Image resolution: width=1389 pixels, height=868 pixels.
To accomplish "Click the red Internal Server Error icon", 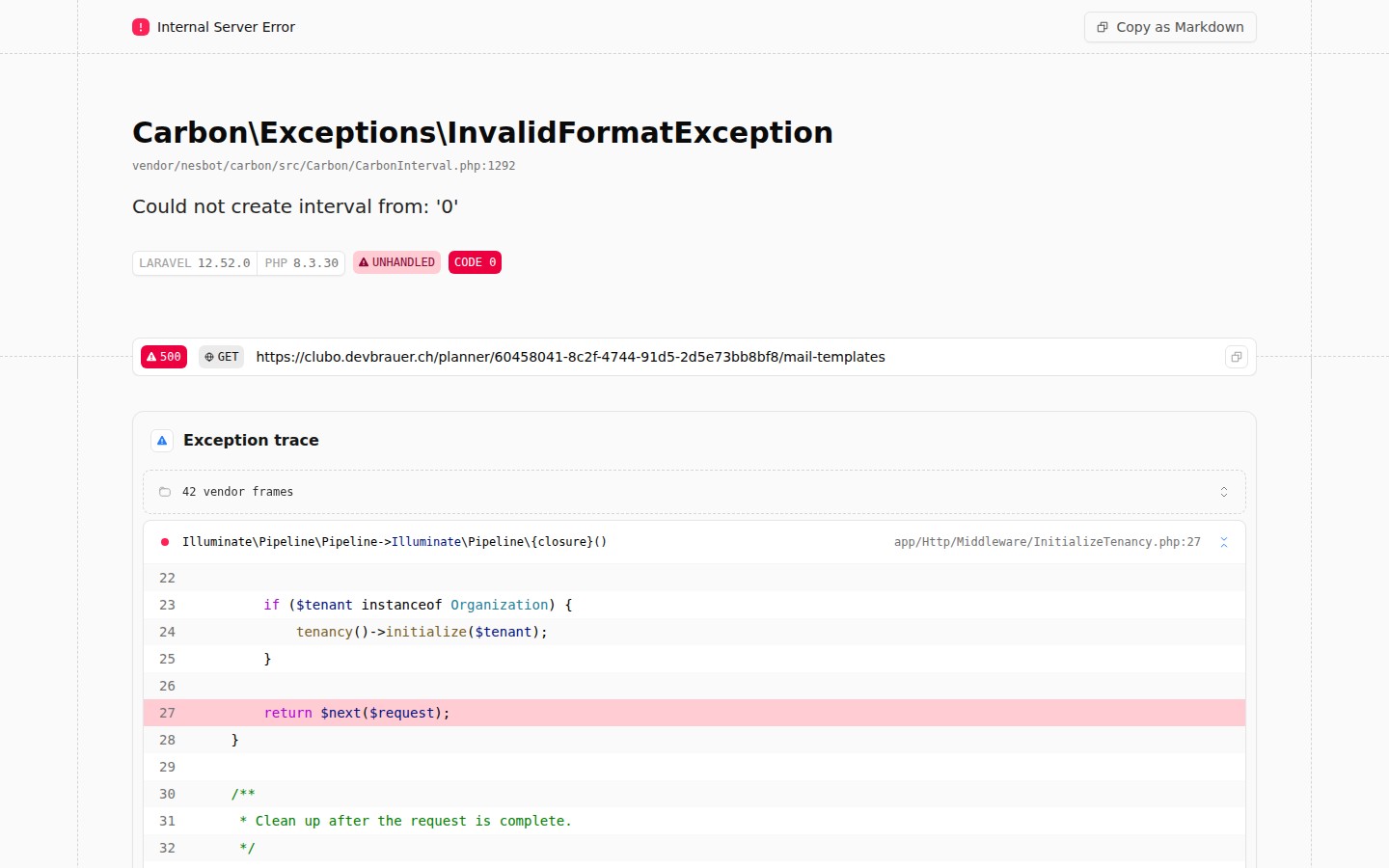I will point(141,27).
